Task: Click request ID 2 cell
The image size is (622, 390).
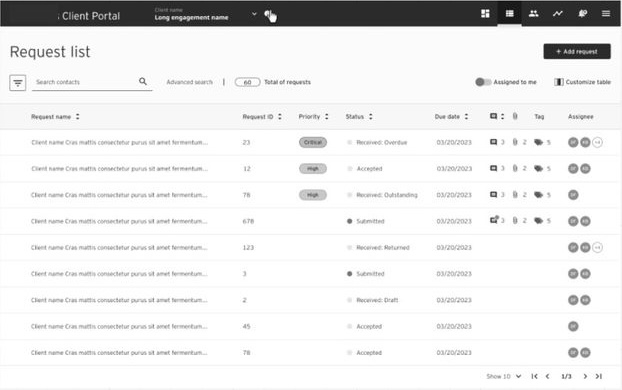Action: 244,300
